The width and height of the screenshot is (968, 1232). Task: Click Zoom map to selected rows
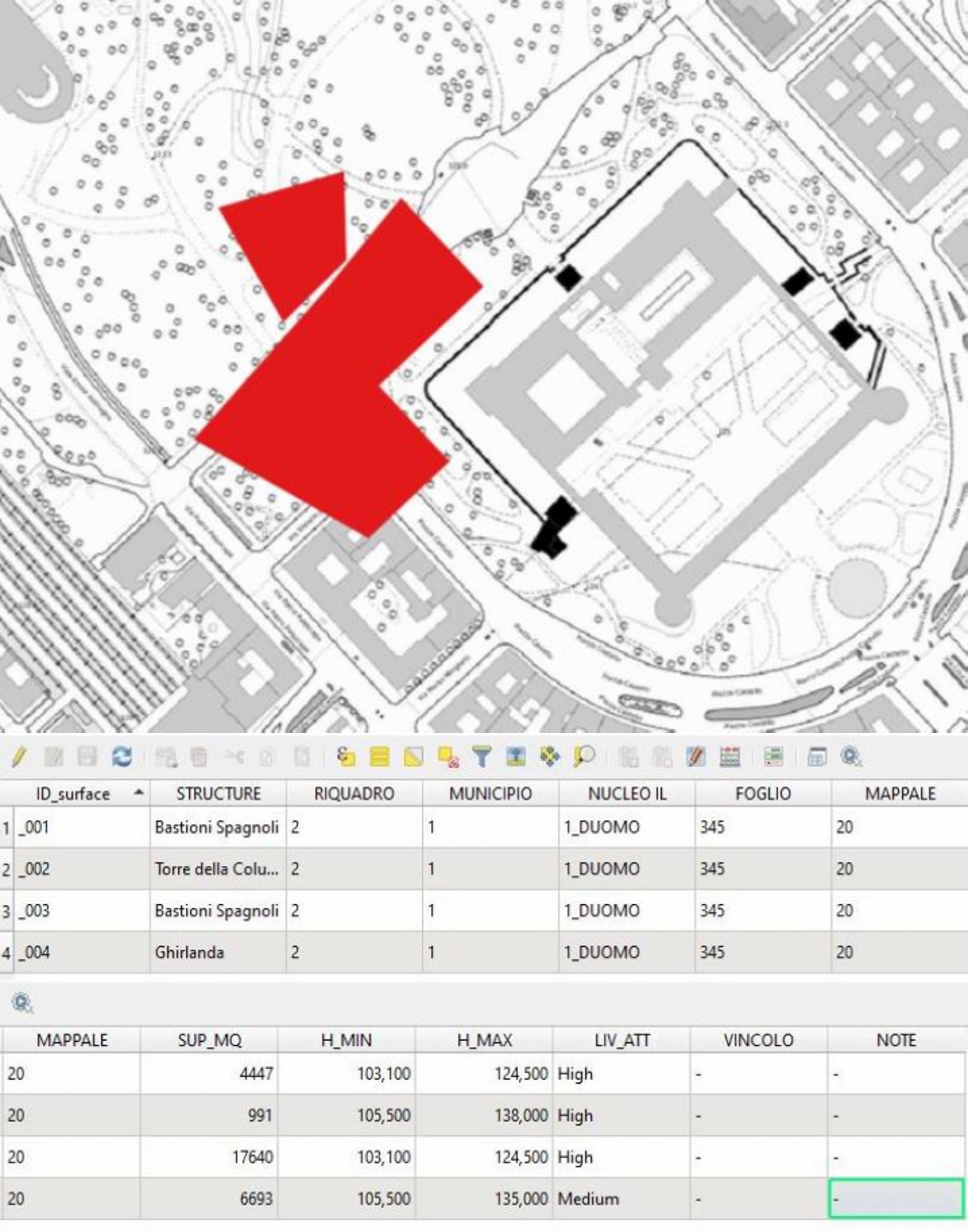click(x=584, y=756)
